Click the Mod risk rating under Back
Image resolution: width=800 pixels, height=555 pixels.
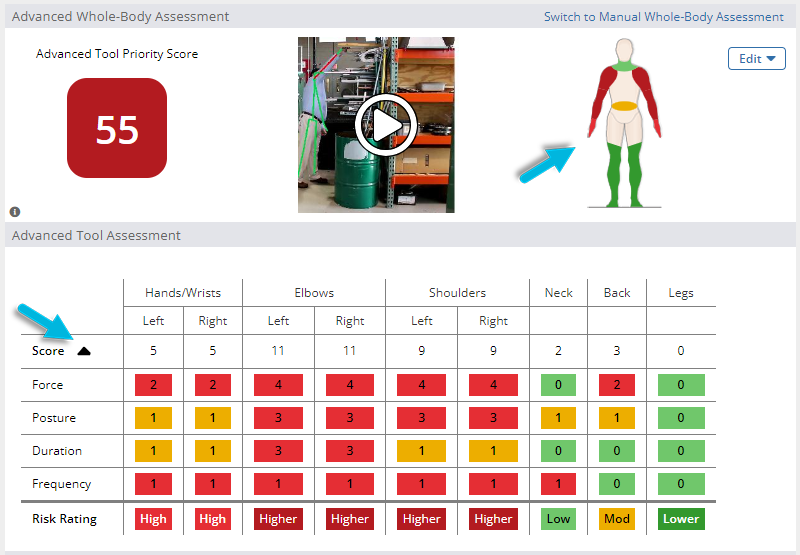(x=617, y=519)
